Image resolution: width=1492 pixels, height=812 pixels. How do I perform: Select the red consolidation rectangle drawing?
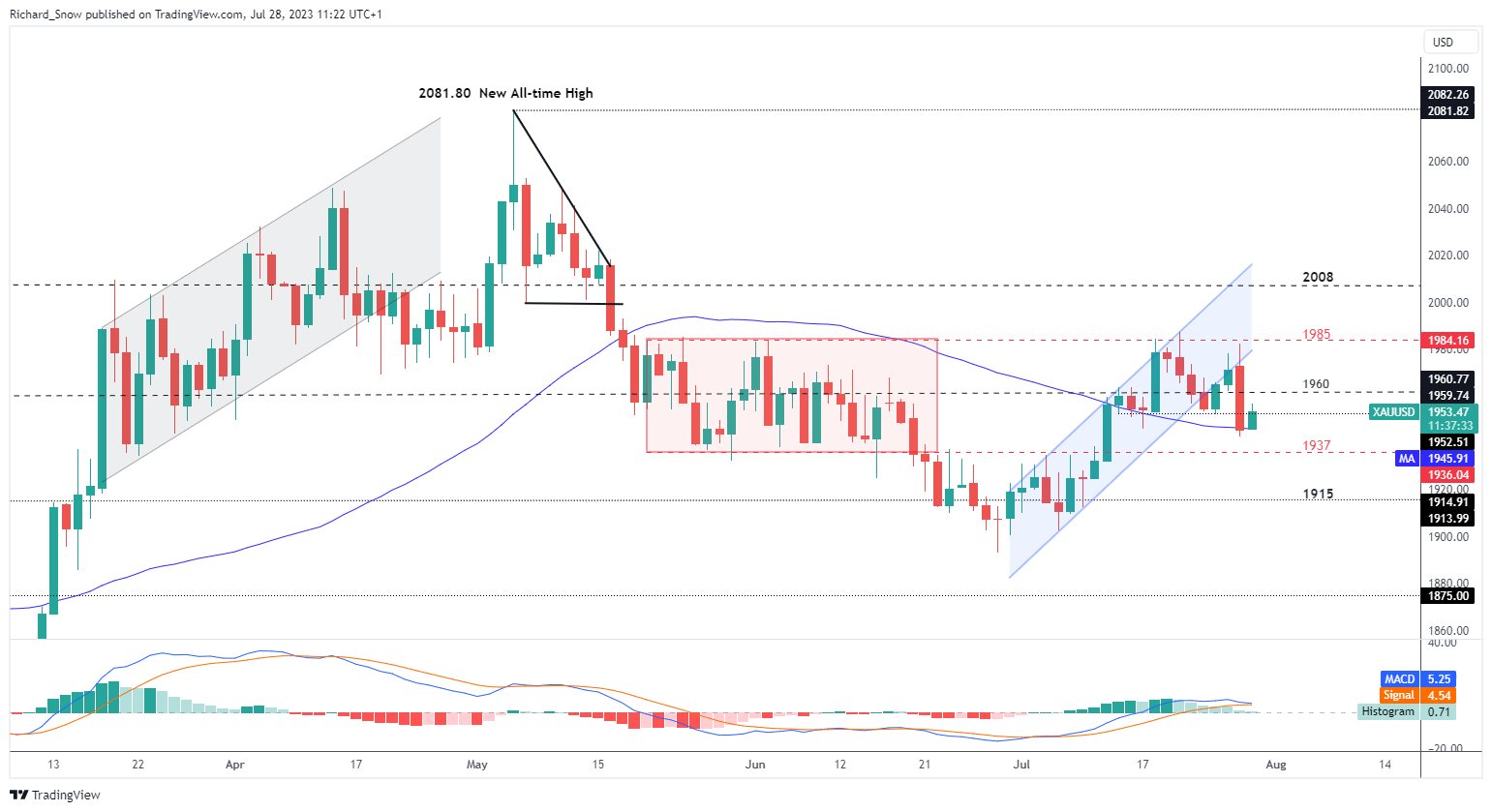tap(792, 395)
